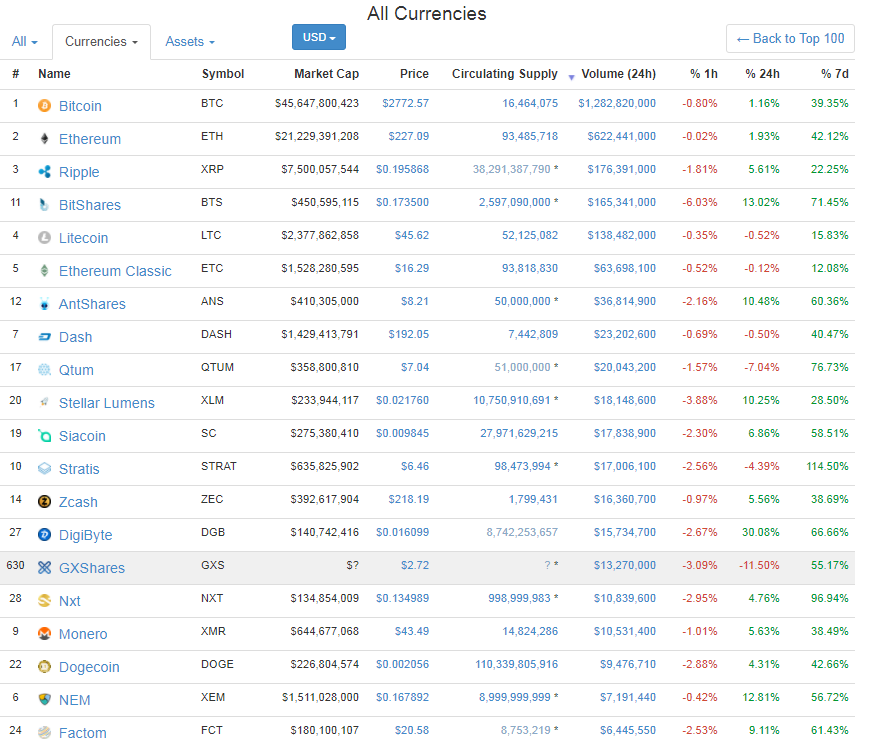
Task: Click the Bitcoin coin logo icon
Action: [45, 106]
